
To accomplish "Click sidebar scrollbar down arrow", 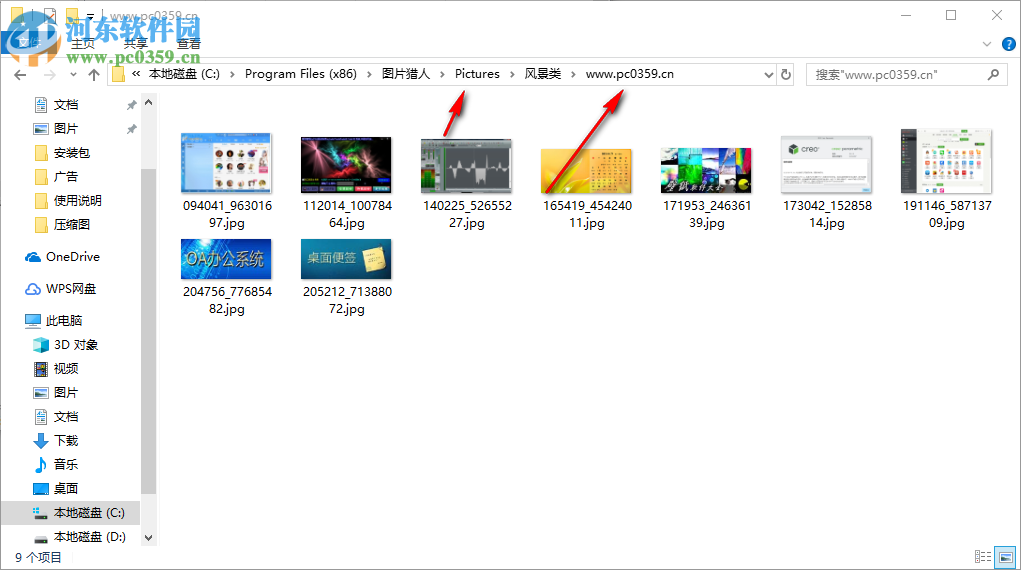I will point(148,537).
